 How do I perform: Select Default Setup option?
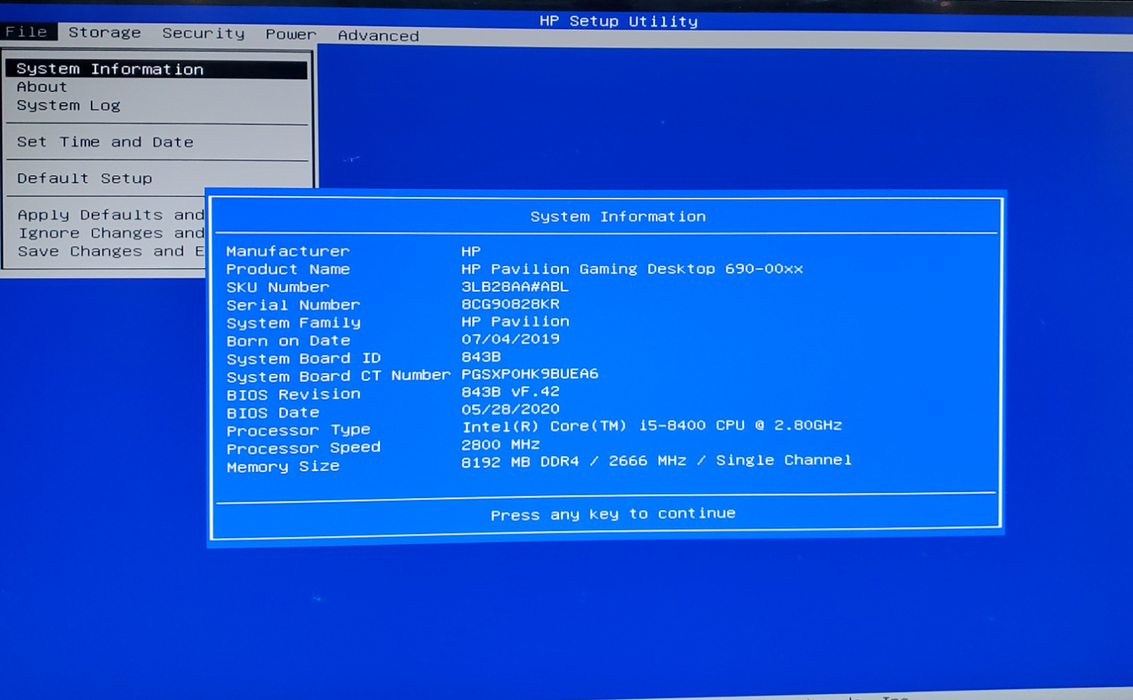point(85,178)
